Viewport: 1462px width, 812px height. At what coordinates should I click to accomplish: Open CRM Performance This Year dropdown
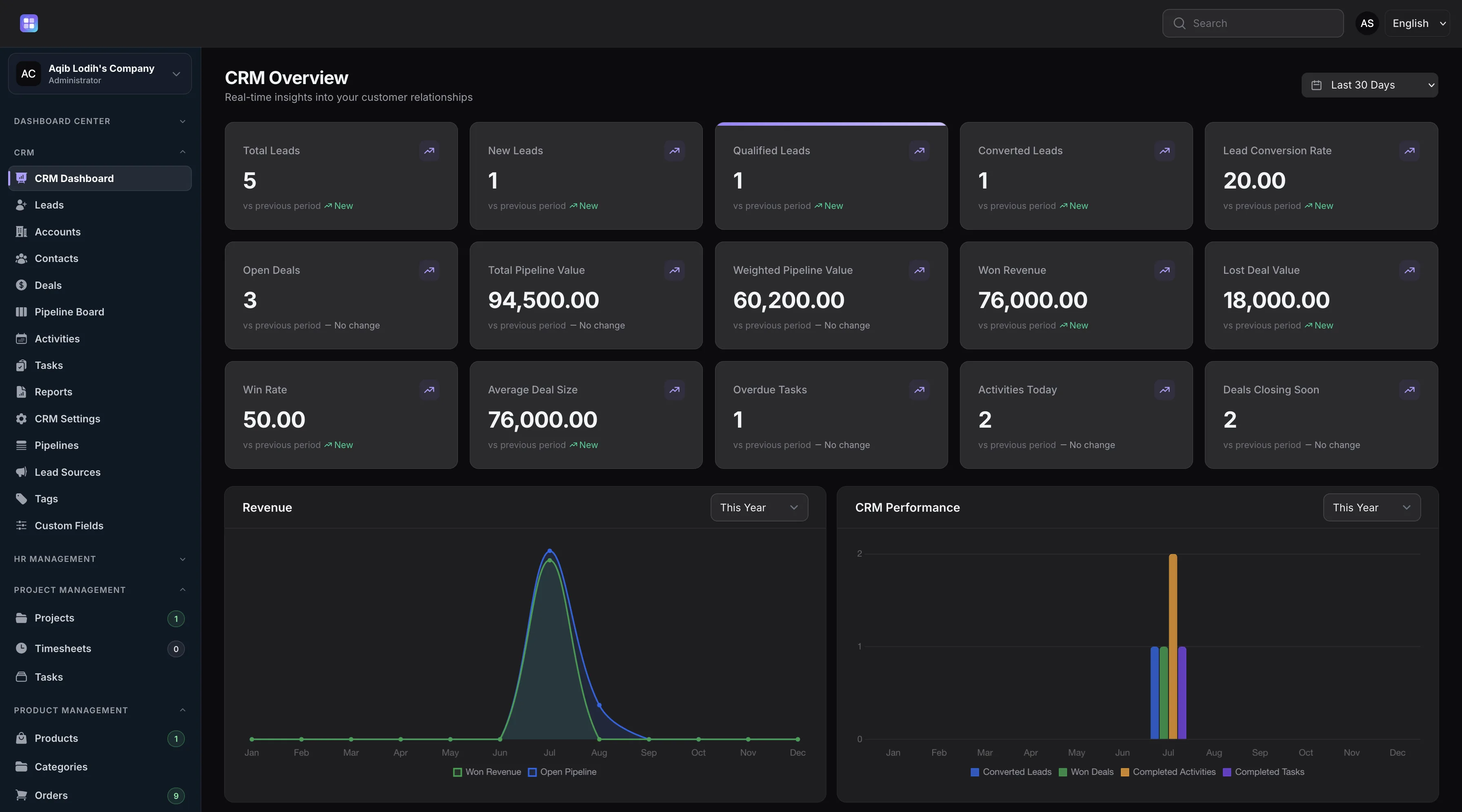tap(1372, 507)
